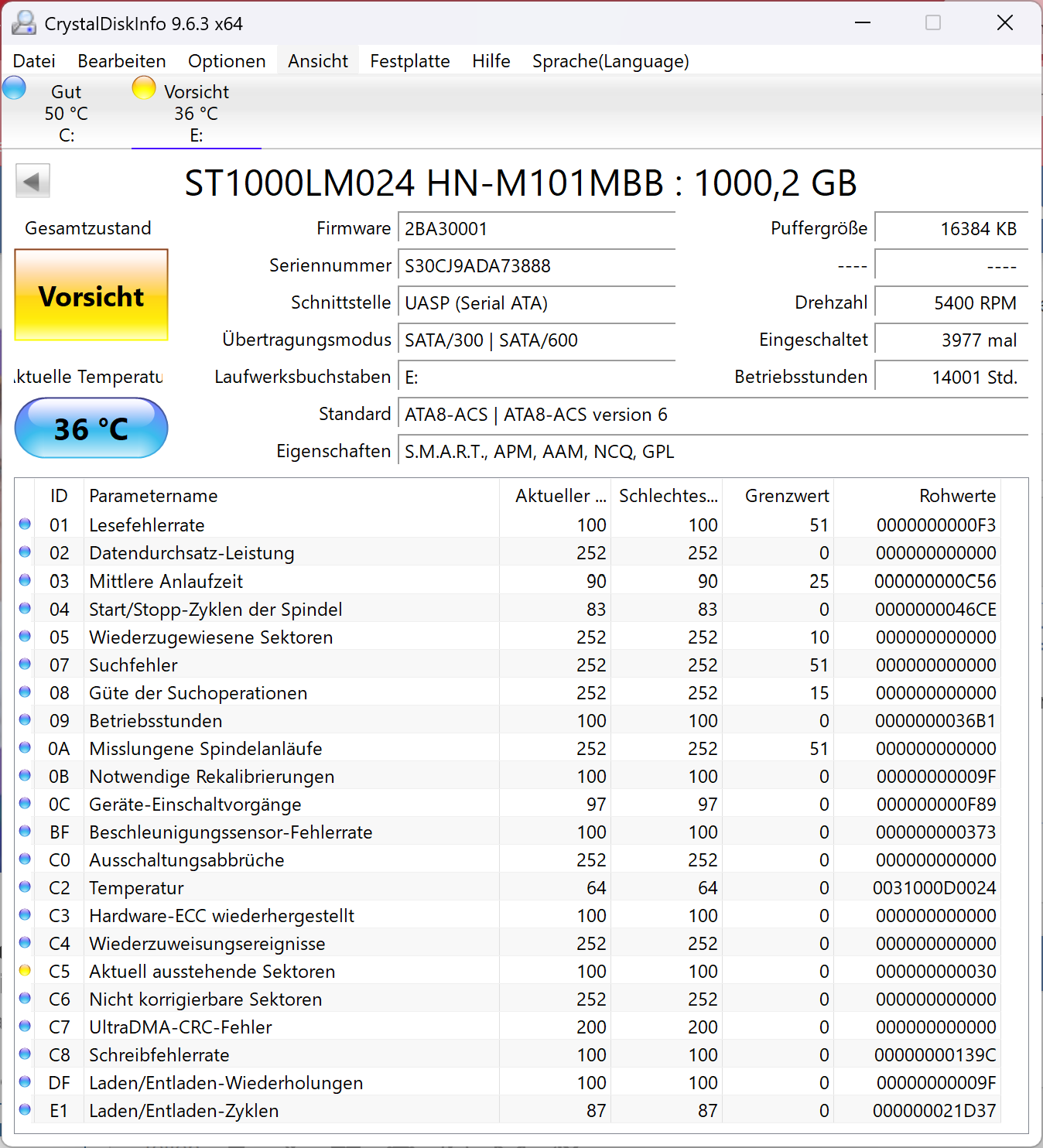Click the status dot of the Mittlere Anlaufzeit row
Image resolution: width=1043 pixels, height=1148 pixels.
click(x=25, y=580)
